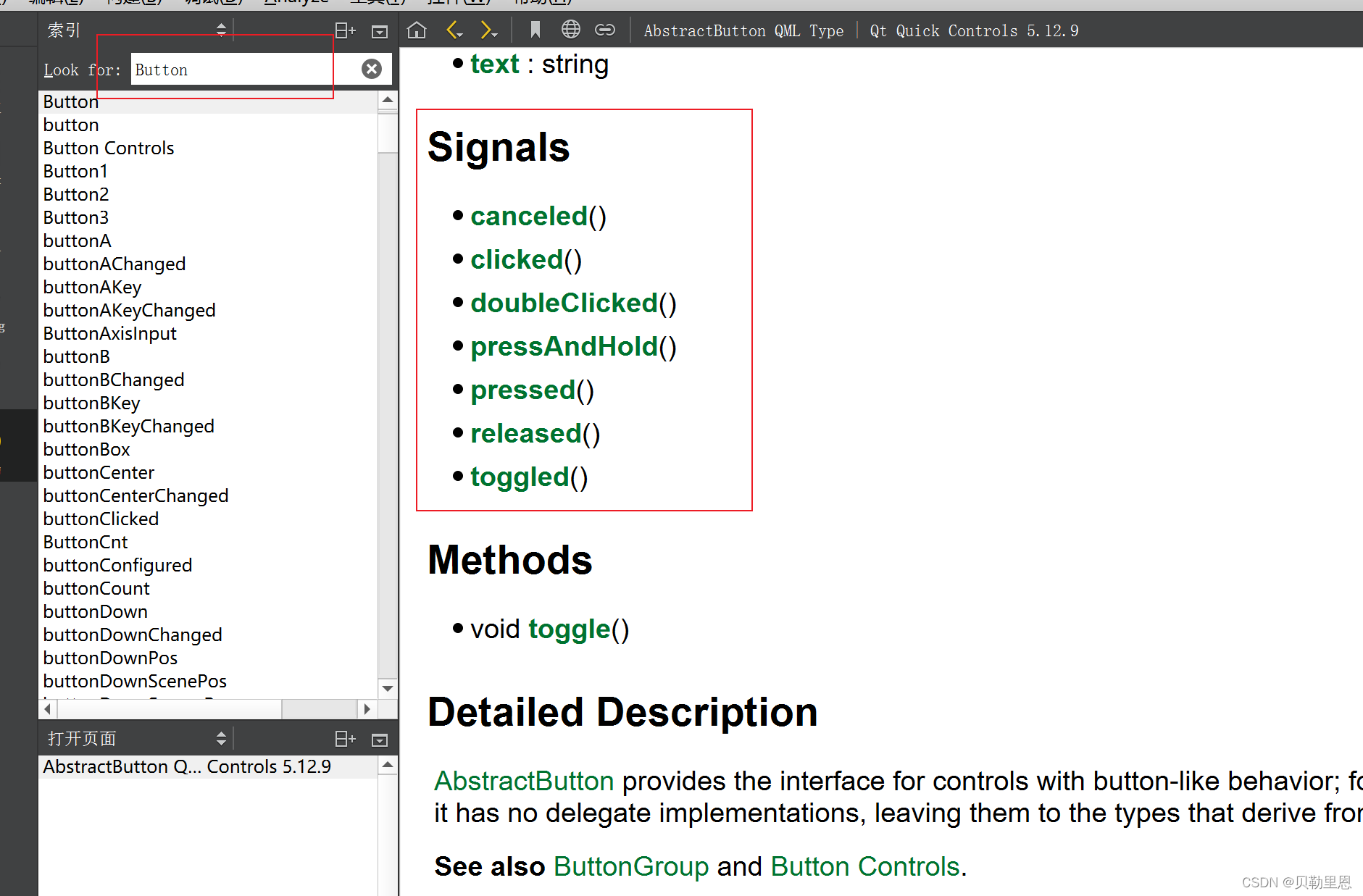
Task: Clear the Look for search field
Action: (x=372, y=69)
